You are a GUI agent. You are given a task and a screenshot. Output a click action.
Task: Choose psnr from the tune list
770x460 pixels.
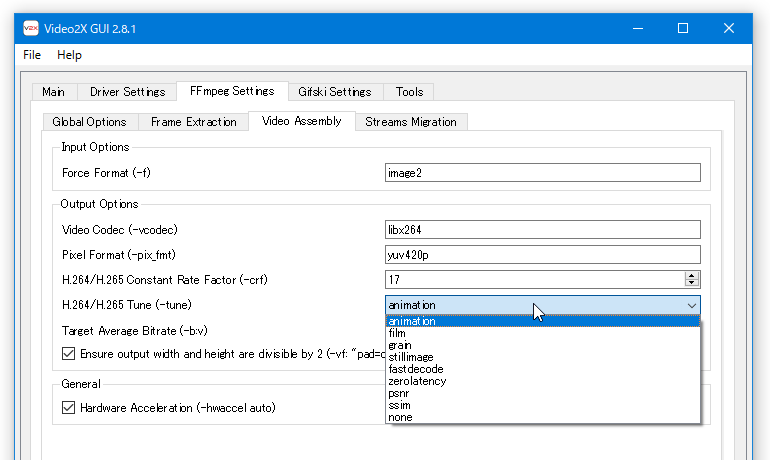pos(543,393)
